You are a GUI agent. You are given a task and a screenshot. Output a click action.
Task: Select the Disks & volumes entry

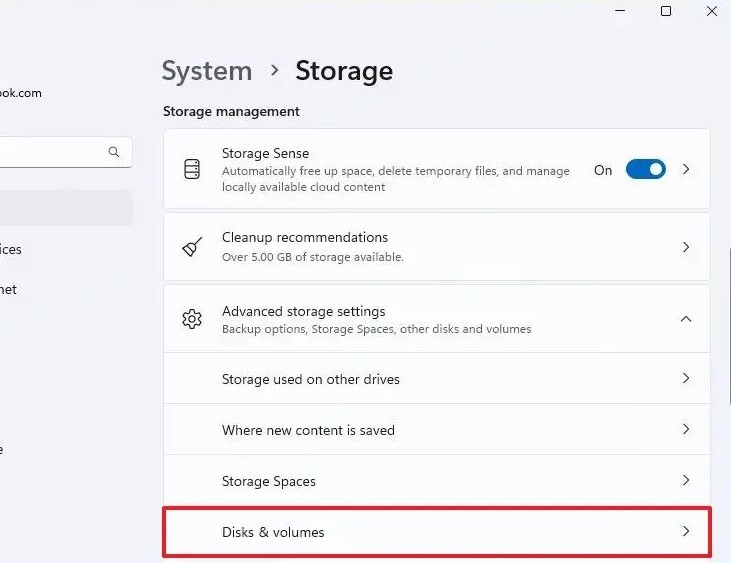pyautogui.click(x=273, y=532)
